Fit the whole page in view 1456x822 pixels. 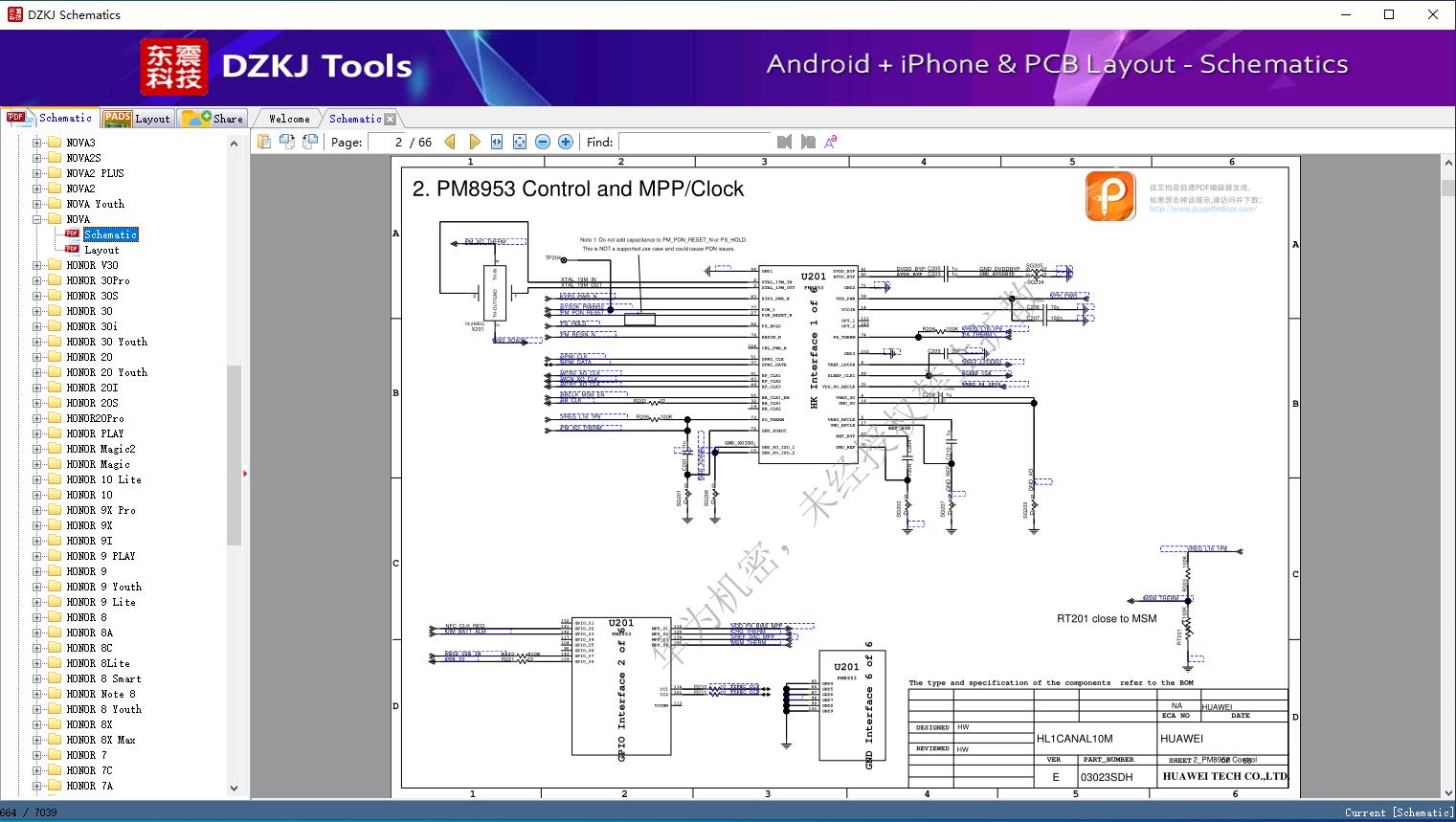pyautogui.click(x=520, y=142)
